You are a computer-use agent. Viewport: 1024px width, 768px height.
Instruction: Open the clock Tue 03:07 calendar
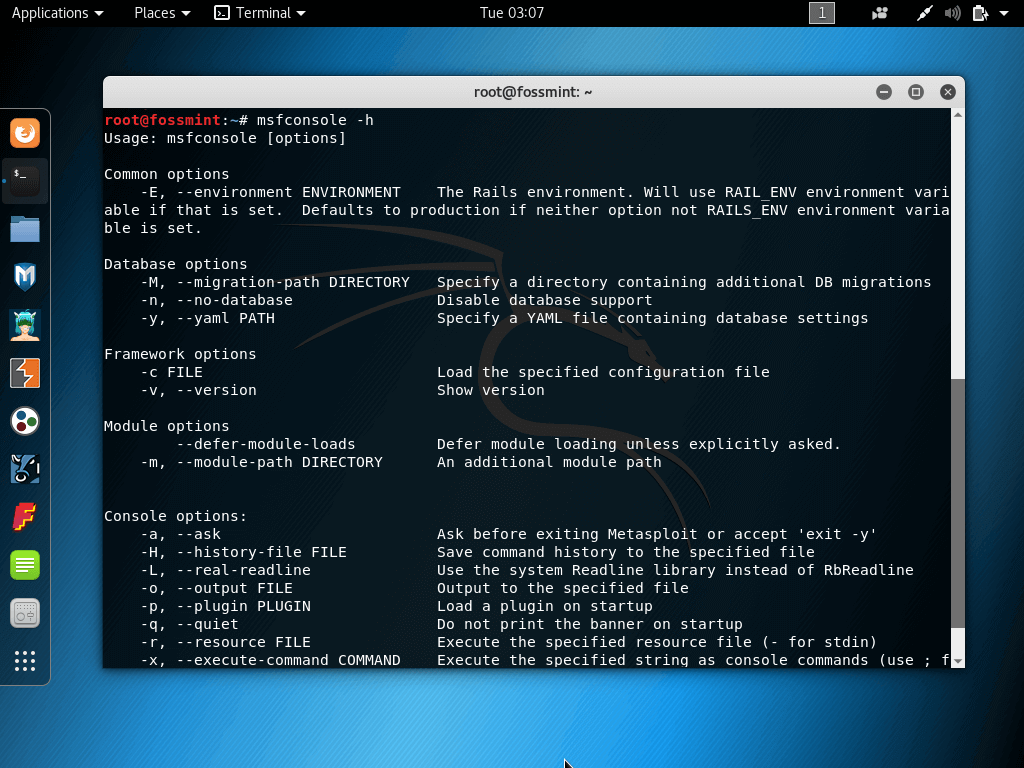pos(511,13)
